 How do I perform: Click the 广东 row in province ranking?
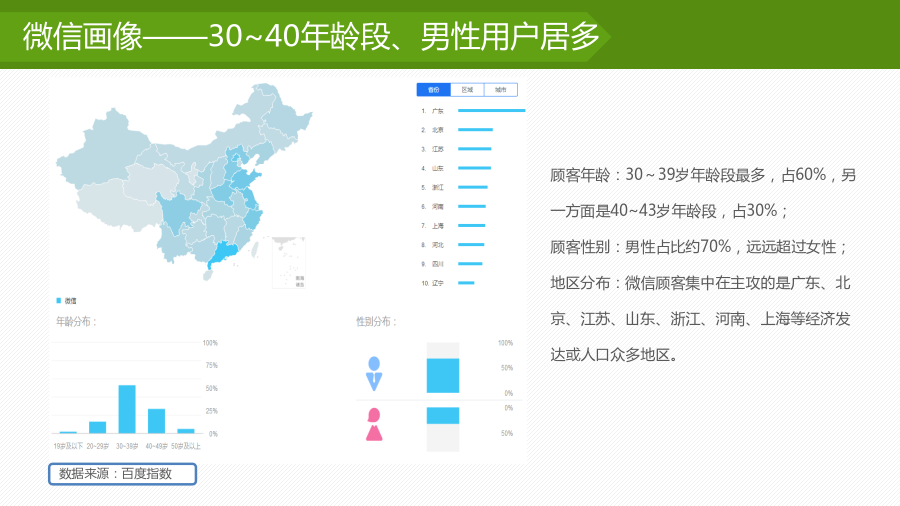tap(472, 111)
